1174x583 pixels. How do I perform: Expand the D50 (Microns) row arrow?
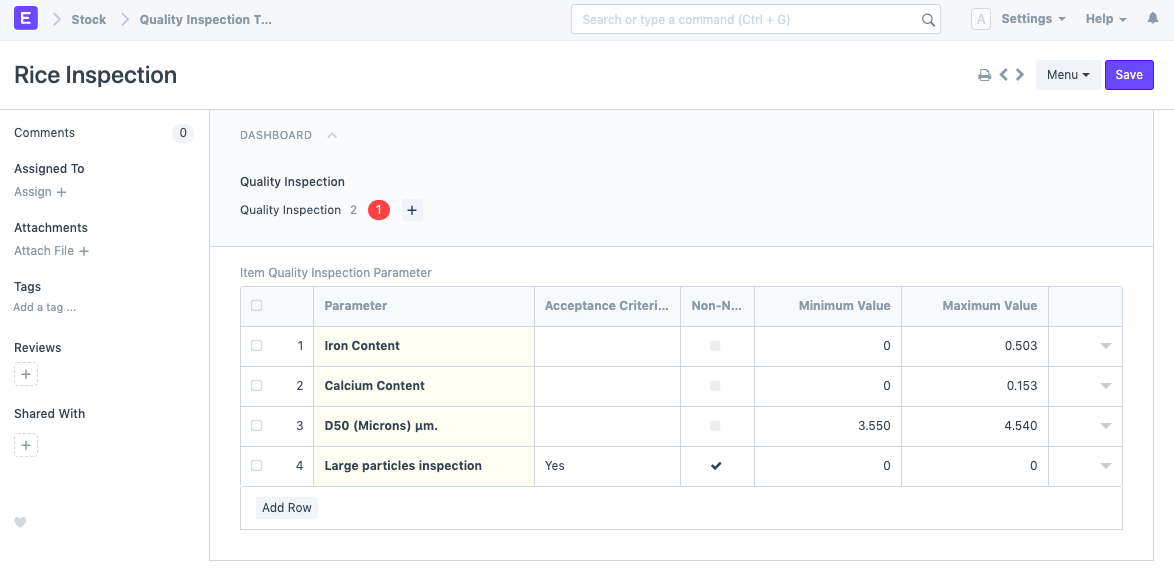[x=1105, y=426]
